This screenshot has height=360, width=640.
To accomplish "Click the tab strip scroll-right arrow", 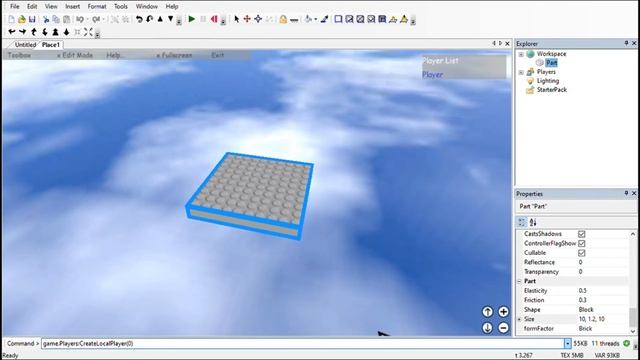I will tap(500, 43).
